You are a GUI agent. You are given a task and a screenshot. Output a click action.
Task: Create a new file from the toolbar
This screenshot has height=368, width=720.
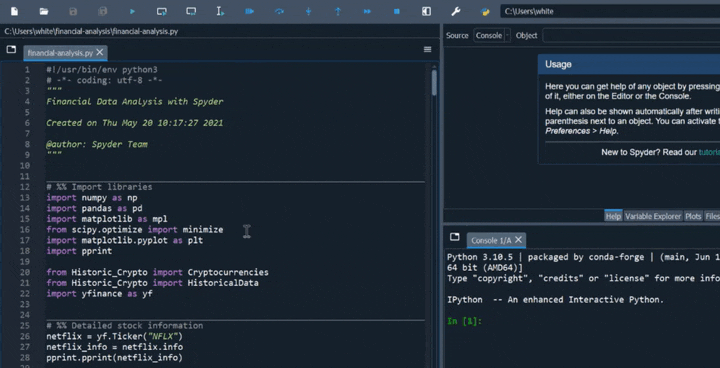15,11
